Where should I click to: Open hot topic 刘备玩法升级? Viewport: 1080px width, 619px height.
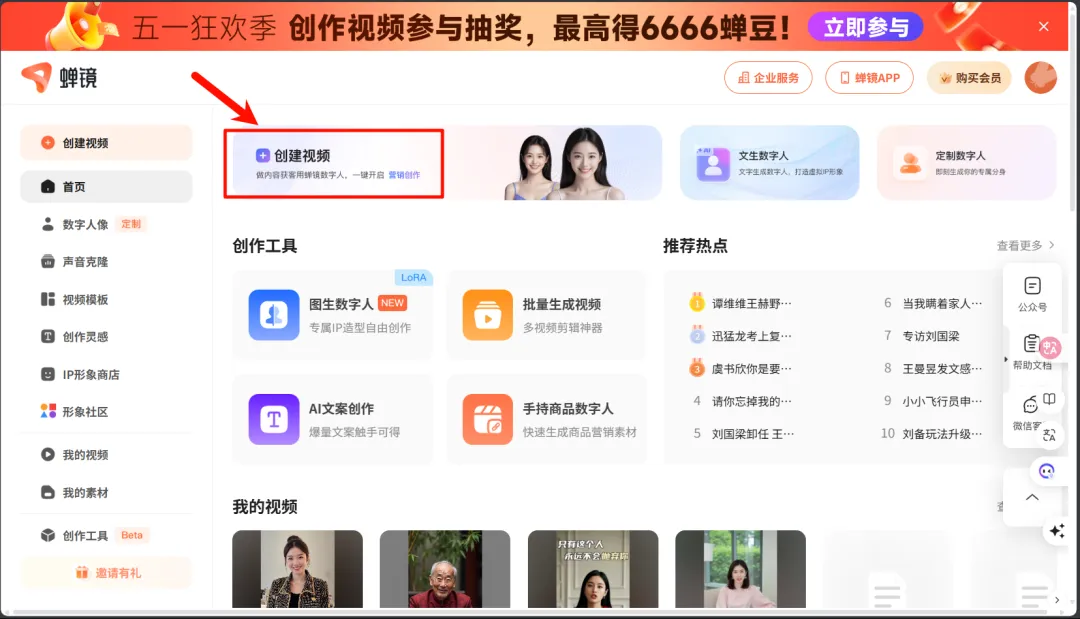tap(942, 434)
